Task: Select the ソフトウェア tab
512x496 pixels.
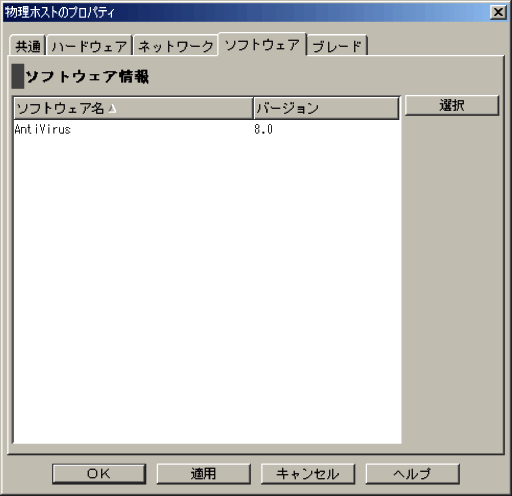Action: click(262, 44)
